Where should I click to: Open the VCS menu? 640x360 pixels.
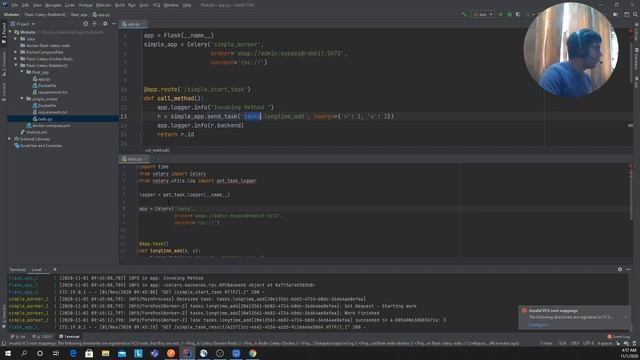point(157,5)
